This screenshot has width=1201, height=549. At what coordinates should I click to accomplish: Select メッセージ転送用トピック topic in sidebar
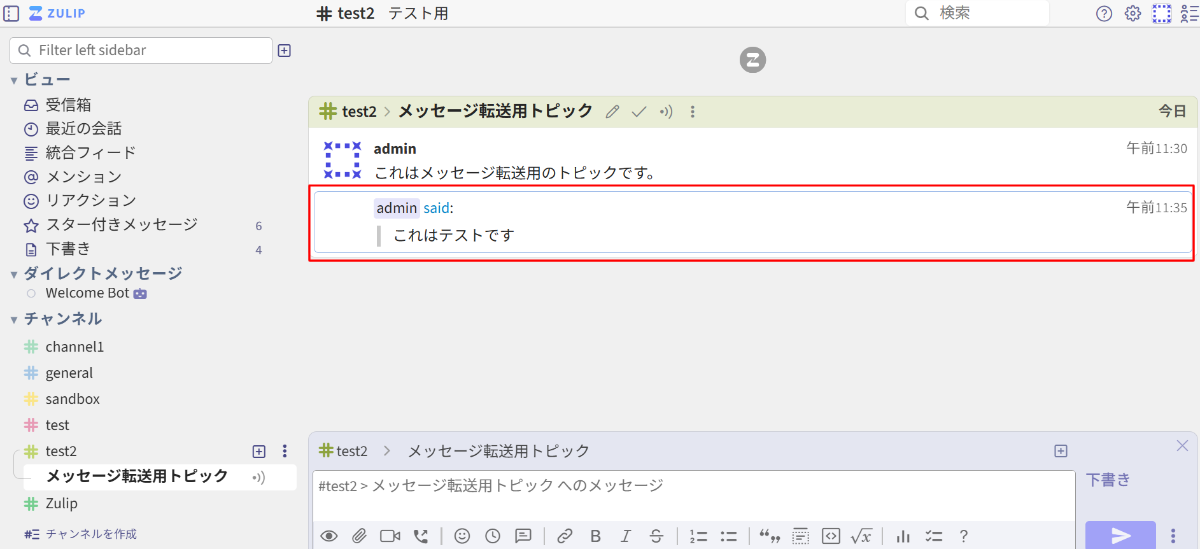[x=137, y=476]
